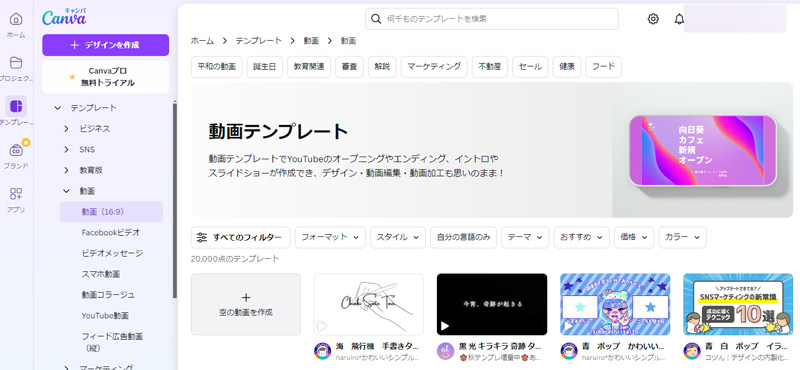This screenshot has height=370, width=800.
Task: Open the フォーマット filter dropdown
Action: click(330, 237)
